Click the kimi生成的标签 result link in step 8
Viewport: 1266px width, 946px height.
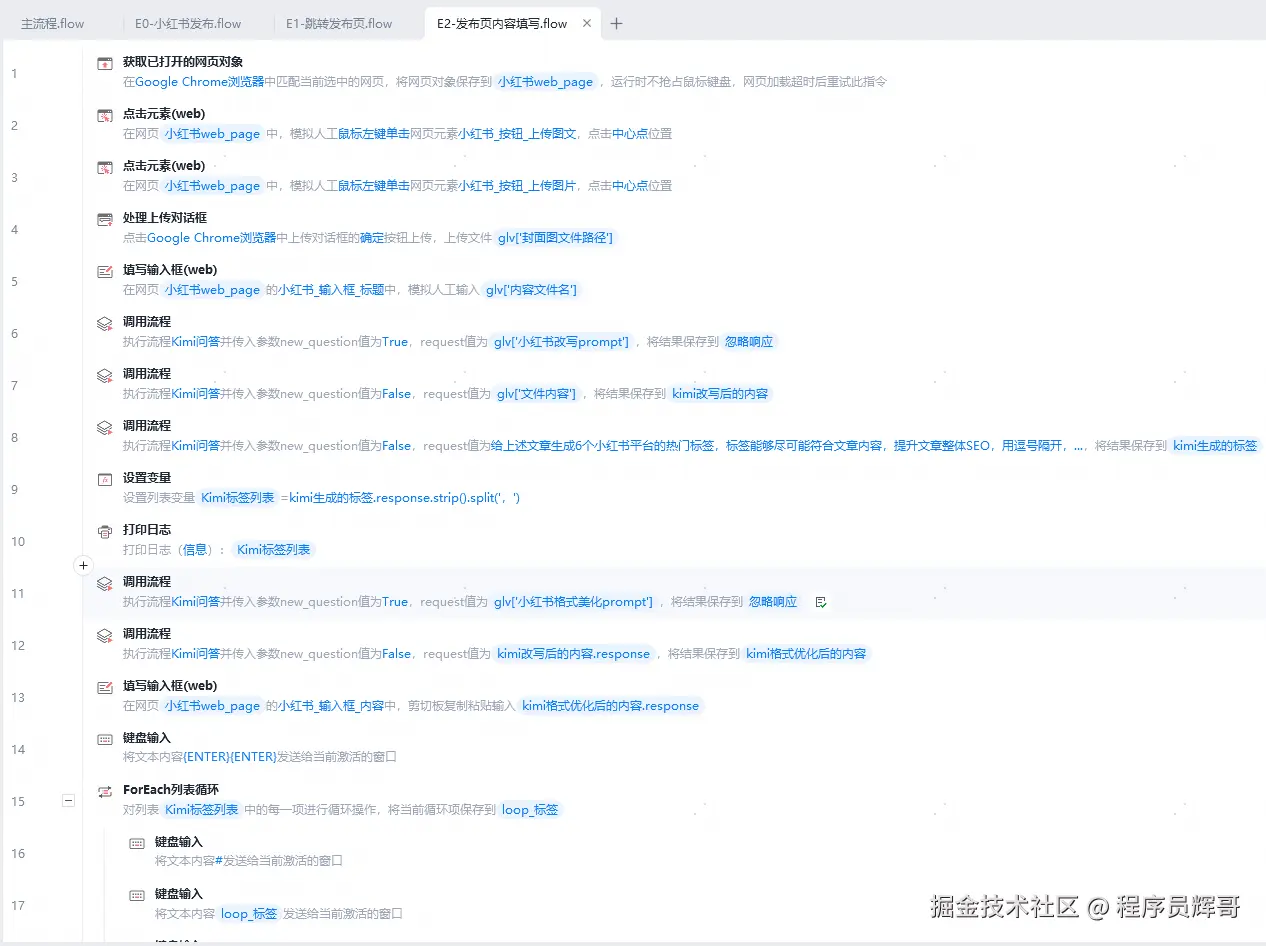point(1215,445)
